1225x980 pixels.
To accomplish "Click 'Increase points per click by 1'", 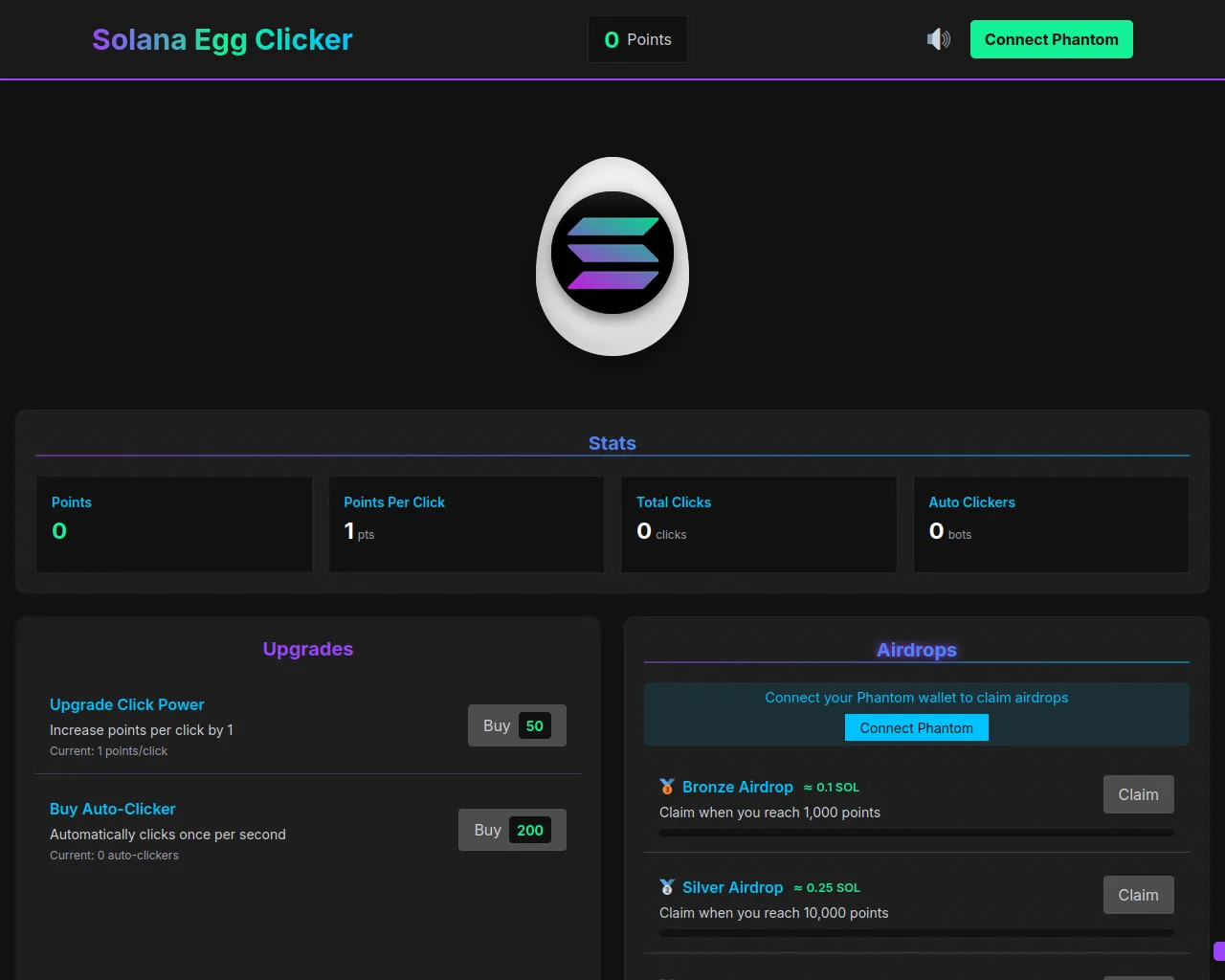I will tap(142, 730).
